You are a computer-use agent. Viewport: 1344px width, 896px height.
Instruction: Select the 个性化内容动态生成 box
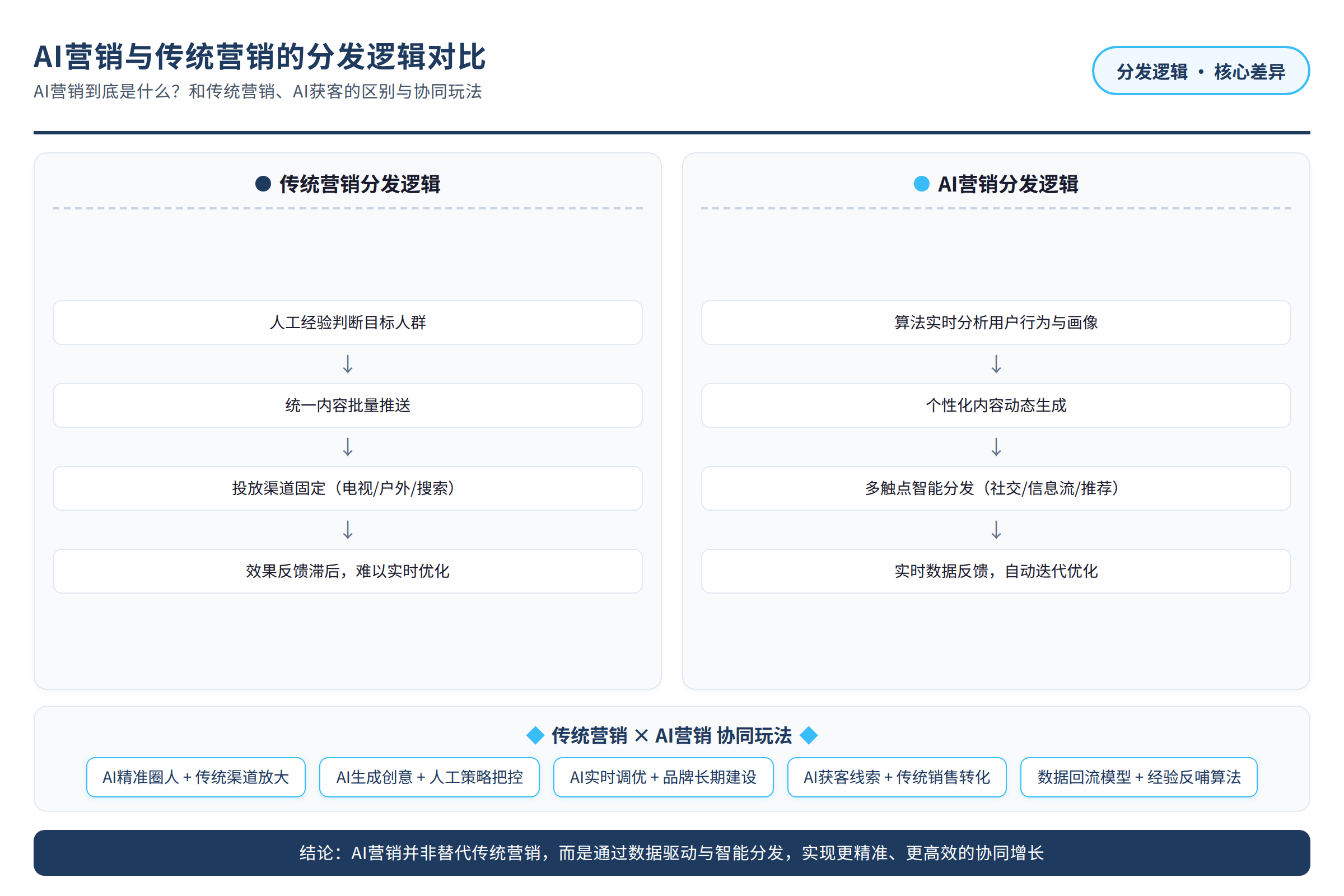(x=996, y=405)
